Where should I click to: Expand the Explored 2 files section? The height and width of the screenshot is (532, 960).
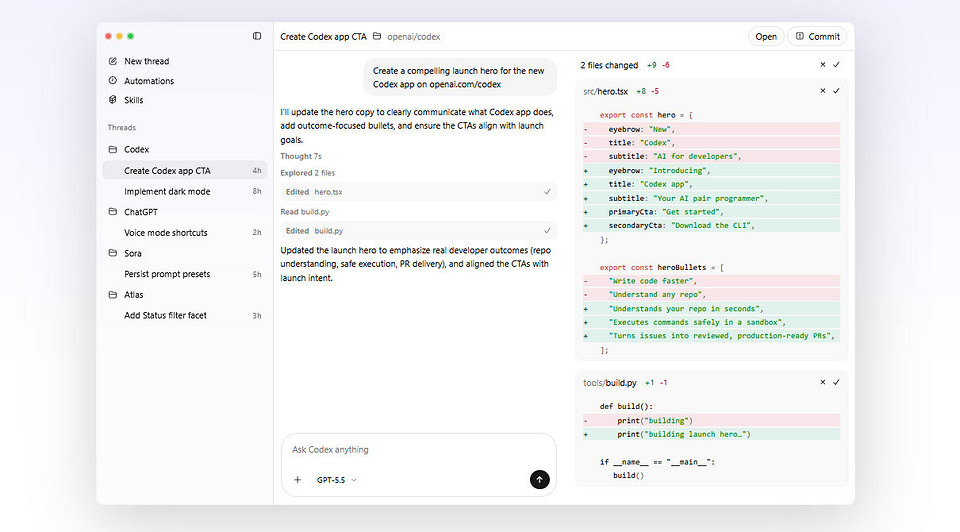pyautogui.click(x=307, y=173)
